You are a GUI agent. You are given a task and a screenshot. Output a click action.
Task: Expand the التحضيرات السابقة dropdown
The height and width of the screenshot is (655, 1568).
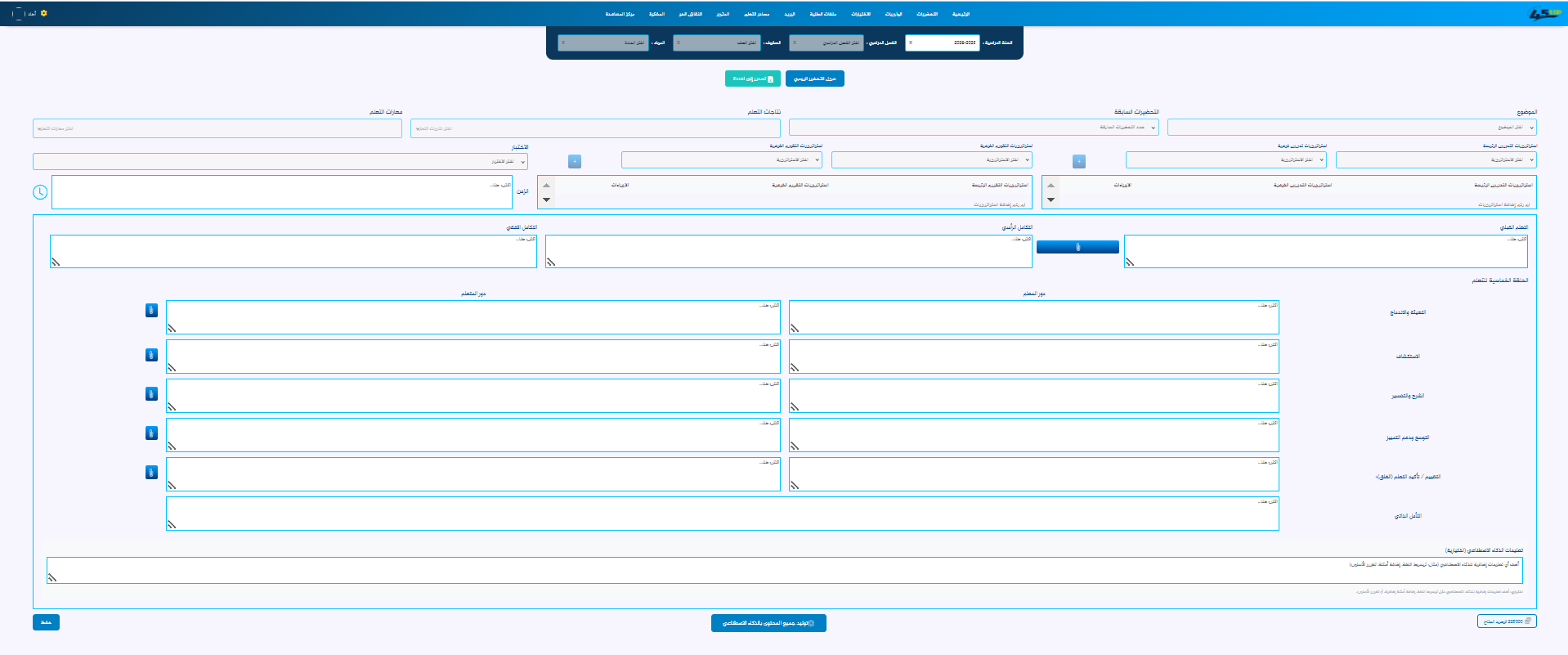[973, 128]
